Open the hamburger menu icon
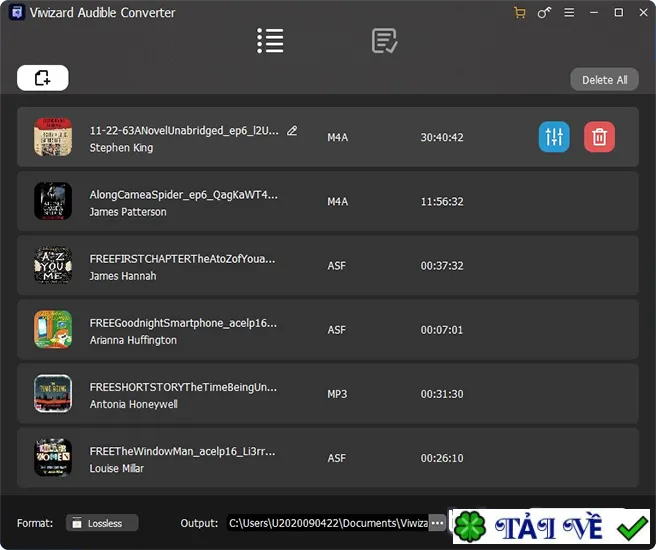This screenshot has width=656, height=550. (x=569, y=13)
